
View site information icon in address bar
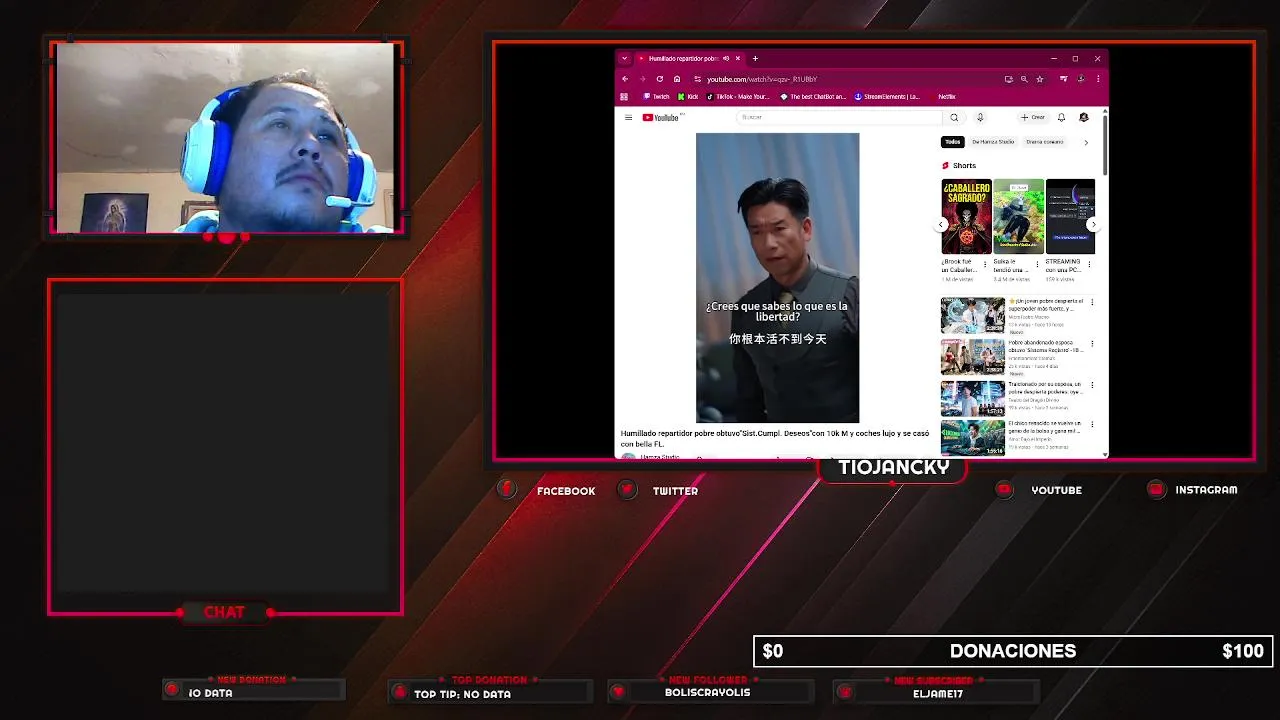[697, 79]
